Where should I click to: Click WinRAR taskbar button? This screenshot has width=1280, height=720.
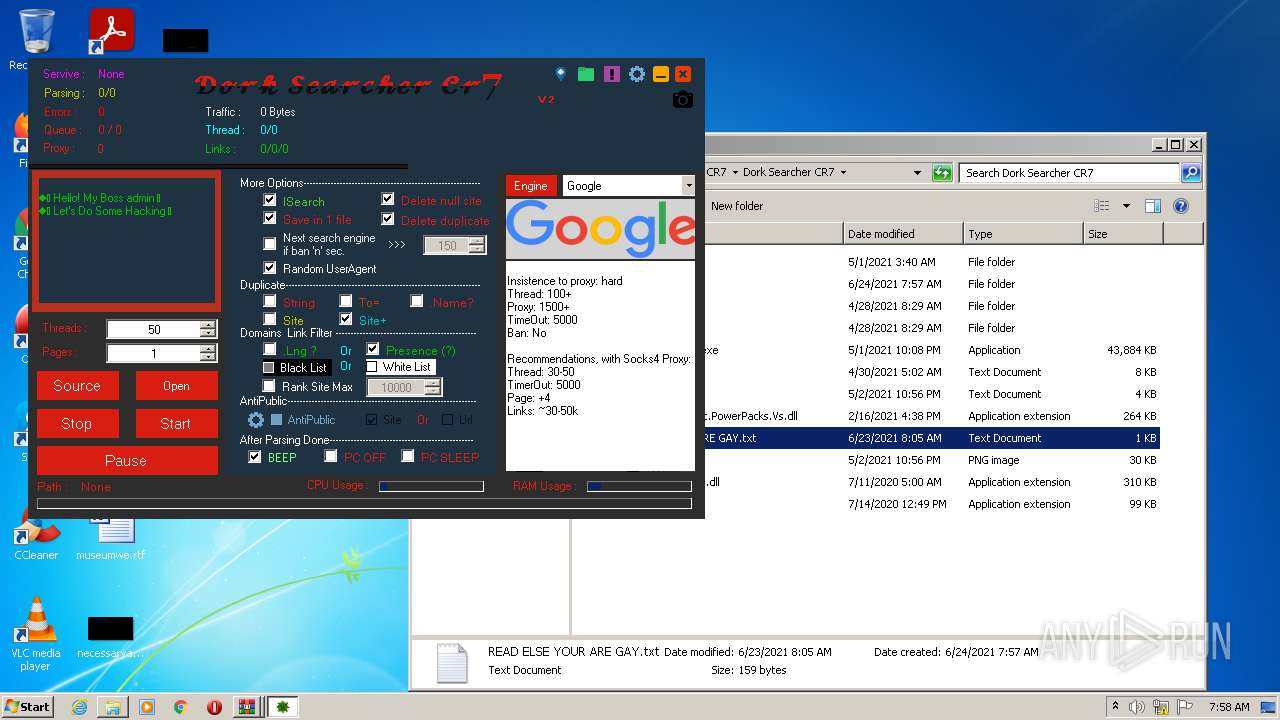point(246,707)
